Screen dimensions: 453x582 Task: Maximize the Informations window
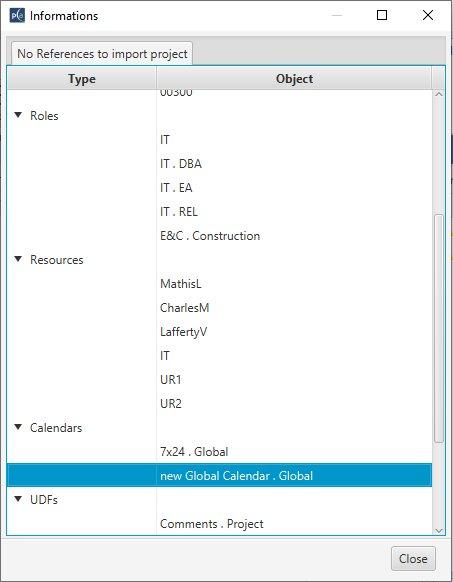(382, 15)
